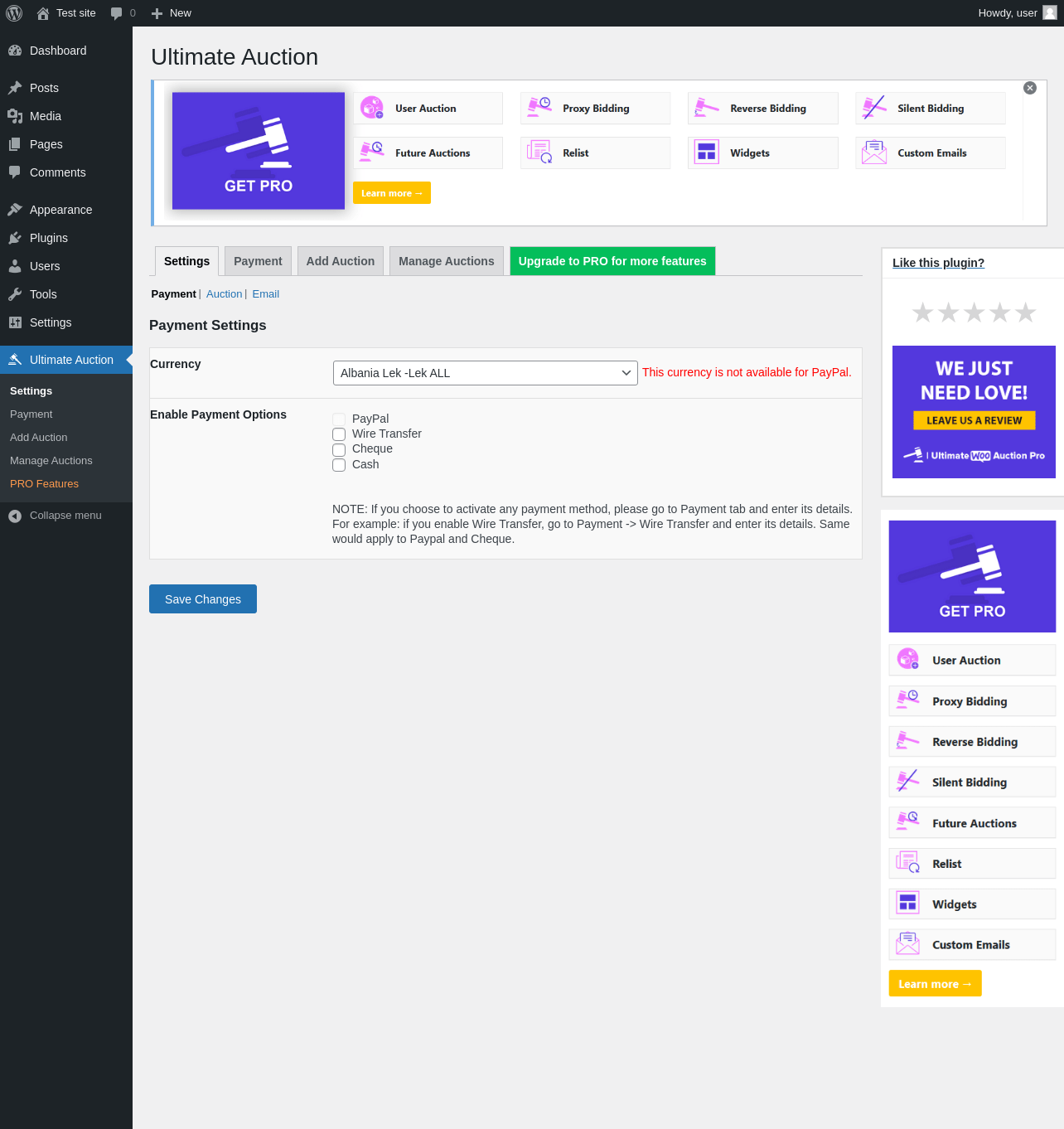Follow the Like this plugin? link
This screenshot has height=1129, width=1064.
938,263
